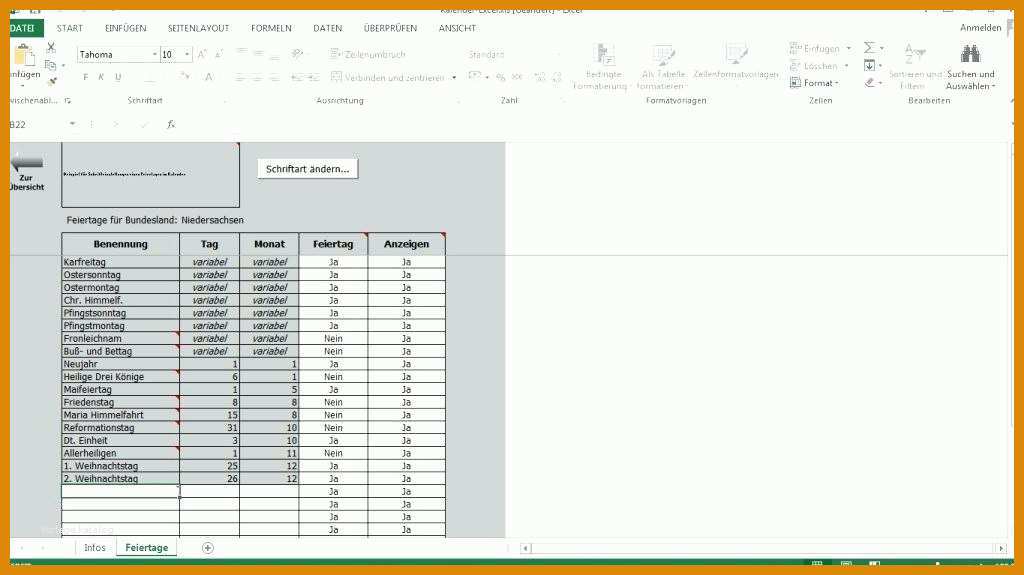Image resolution: width=1024 pixels, height=575 pixels.
Task: Click the Fronleichnam cell
Action: pos(120,338)
